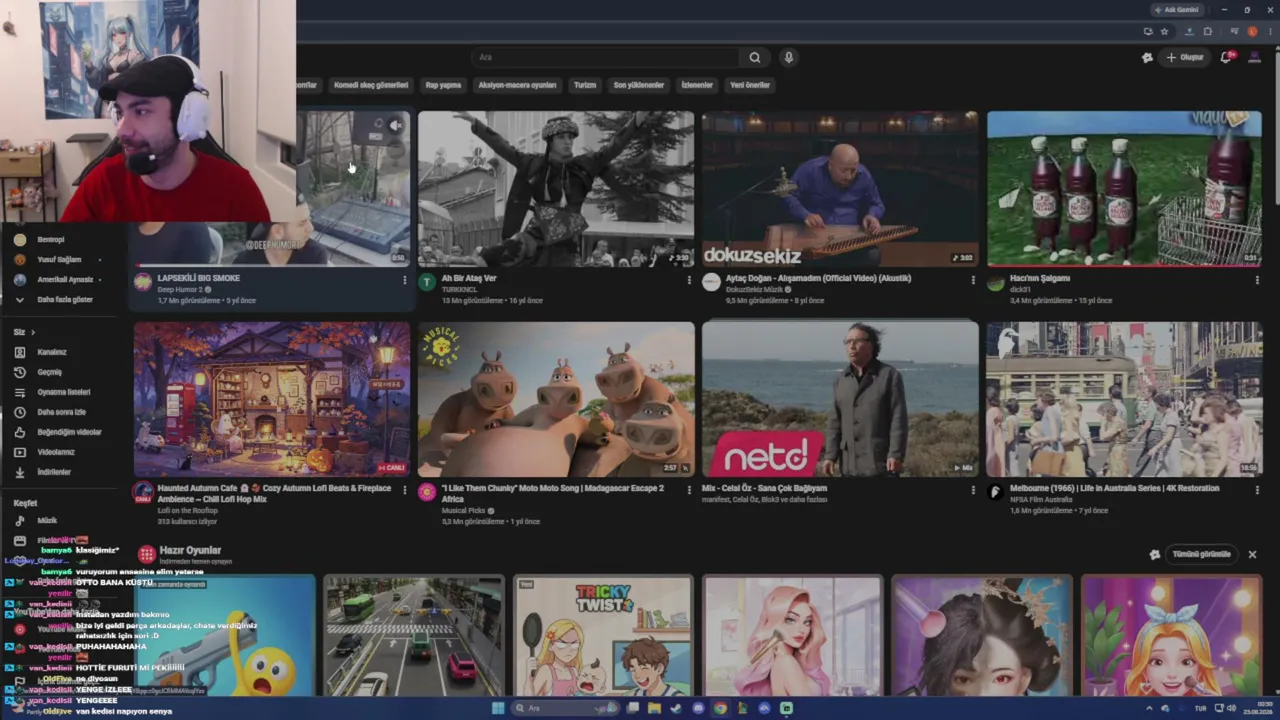Open Daha sonra izle list

click(x=60, y=412)
